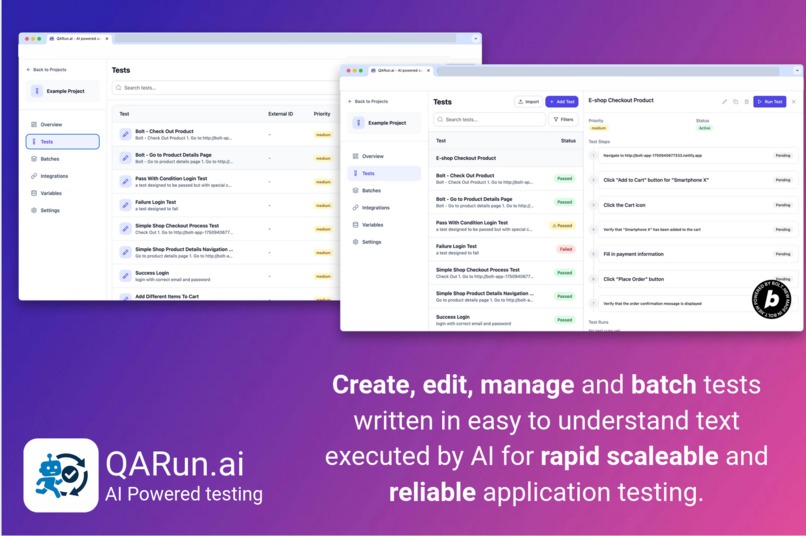Click the Overview grid icon in the back window
Viewport: 806px width, 536px height.
[34, 124]
